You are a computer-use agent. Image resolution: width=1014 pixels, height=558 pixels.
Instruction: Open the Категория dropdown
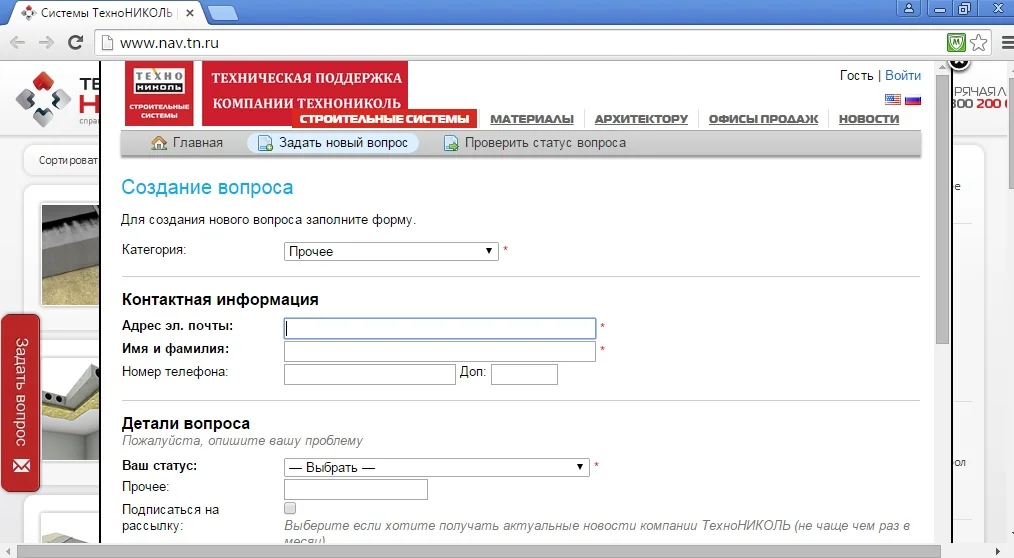pyautogui.click(x=391, y=252)
